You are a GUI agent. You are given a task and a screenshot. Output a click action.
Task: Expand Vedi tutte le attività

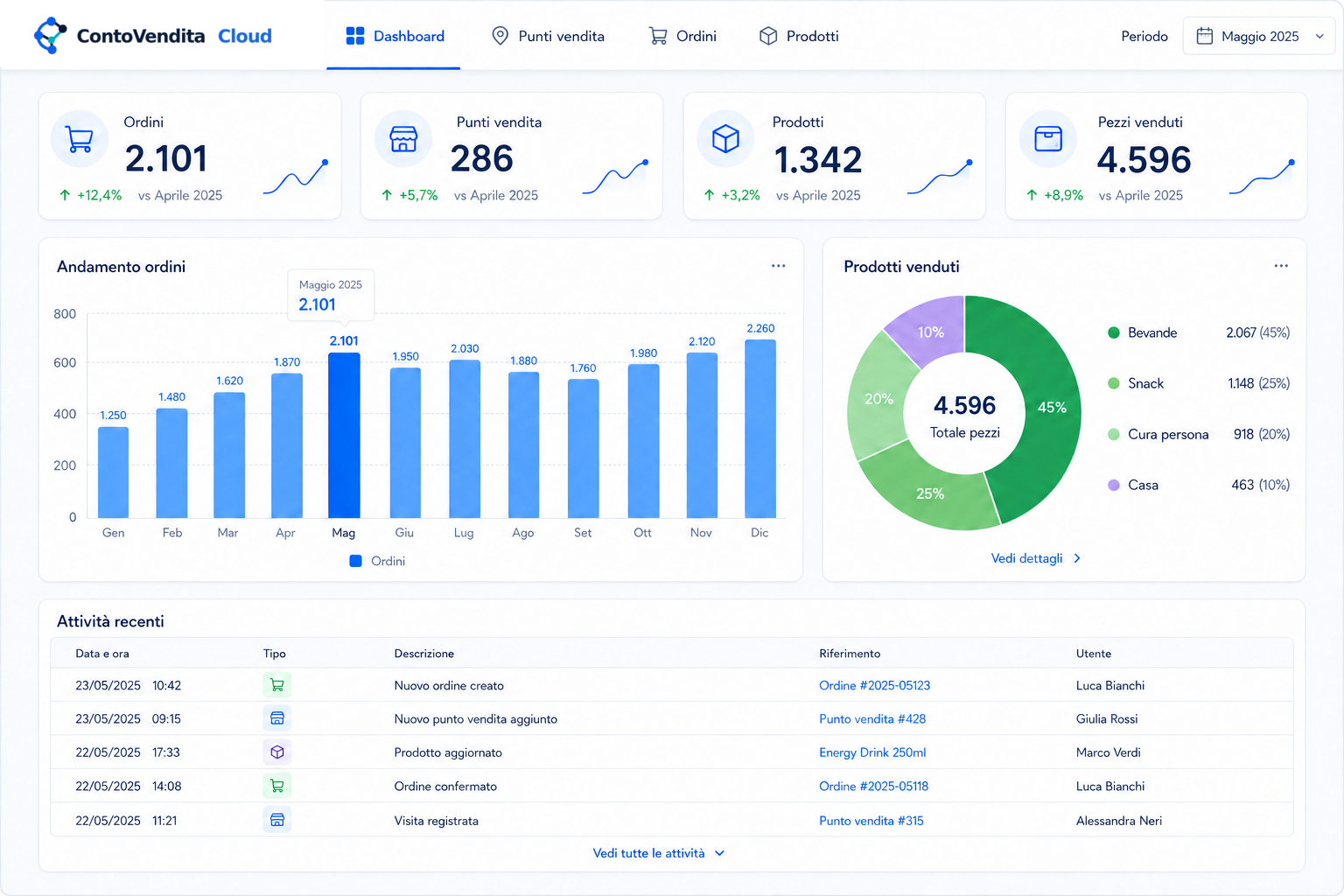click(x=659, y=853)
